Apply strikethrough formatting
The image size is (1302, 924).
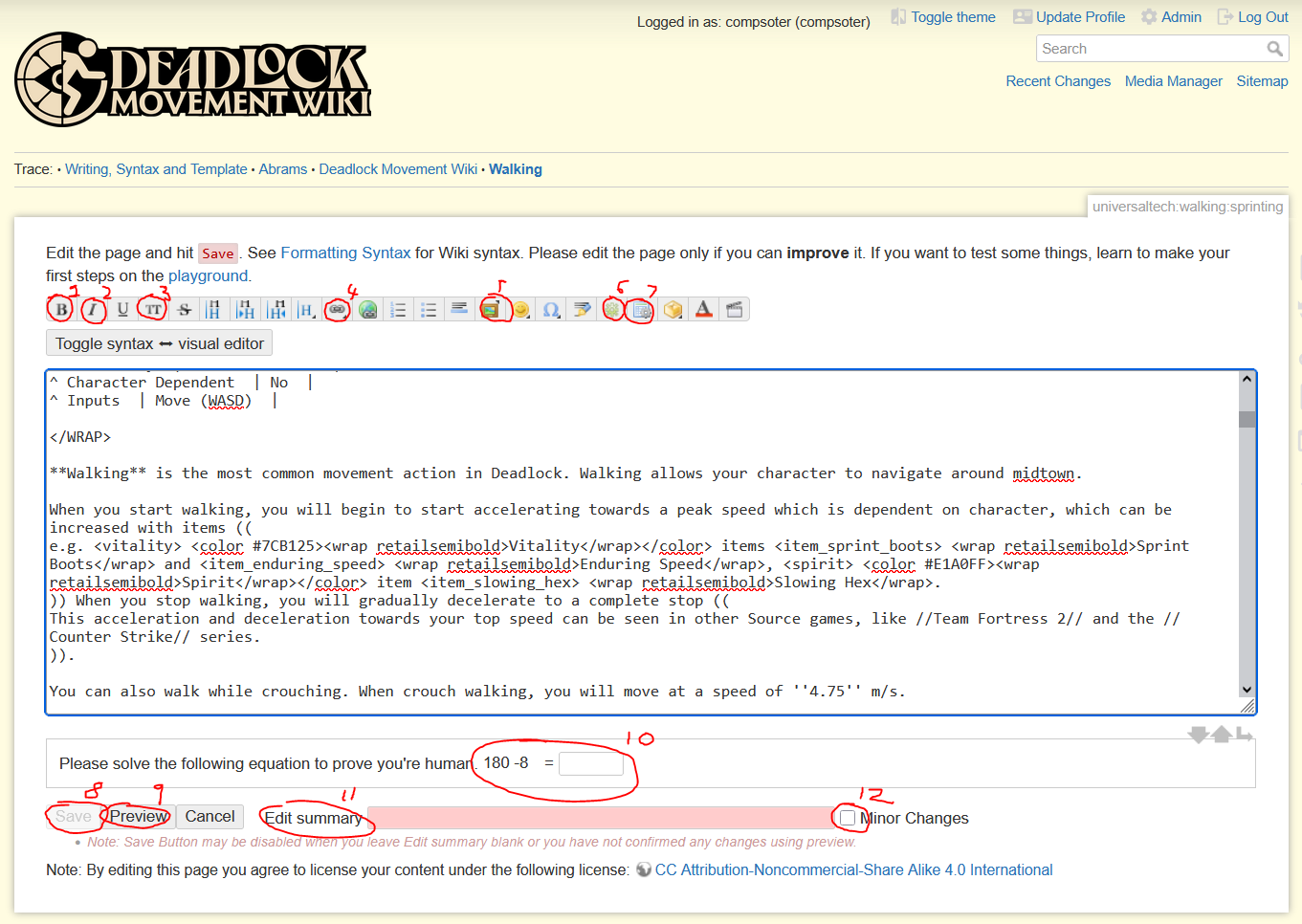[x=183, y=308]
